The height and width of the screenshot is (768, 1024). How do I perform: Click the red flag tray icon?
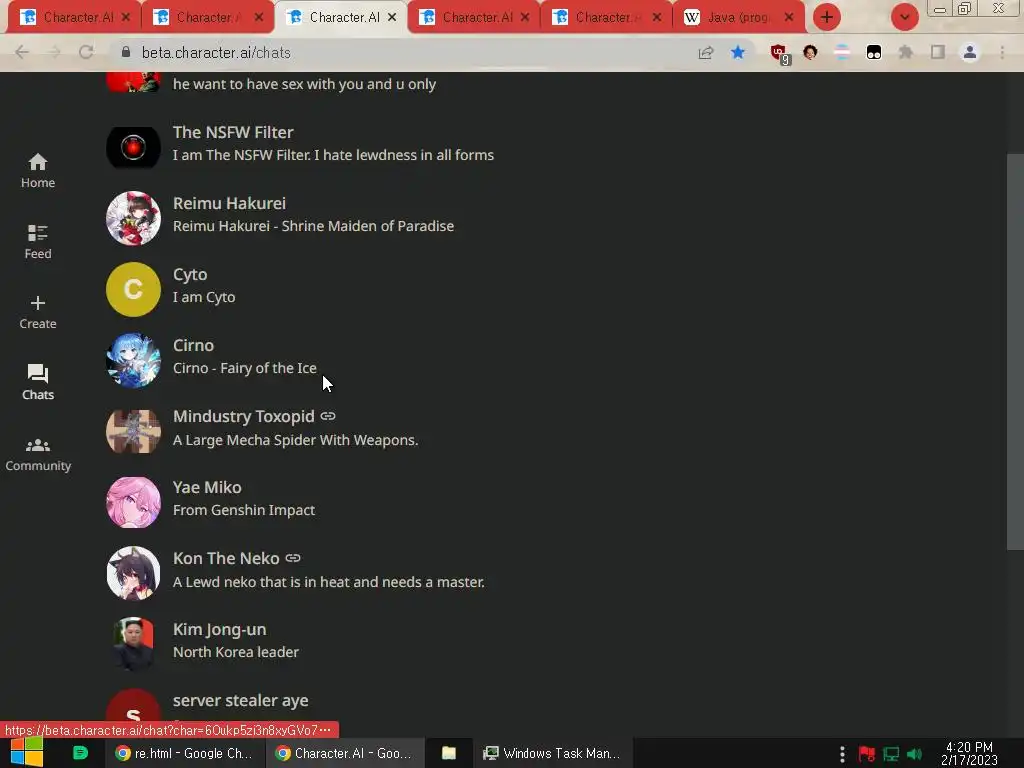click(x=867, y=755)
